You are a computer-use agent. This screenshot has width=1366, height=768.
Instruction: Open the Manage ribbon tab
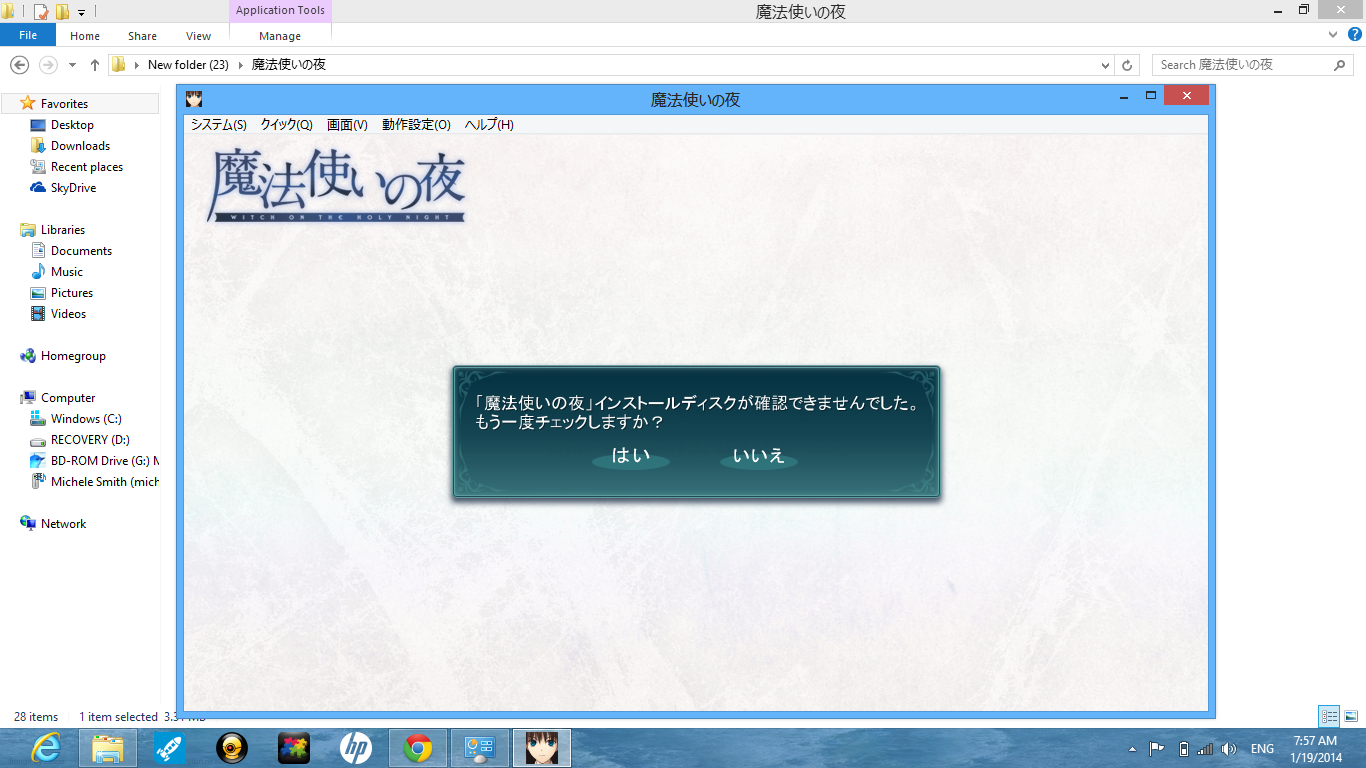pyautogui.click(x=280, y=36)
